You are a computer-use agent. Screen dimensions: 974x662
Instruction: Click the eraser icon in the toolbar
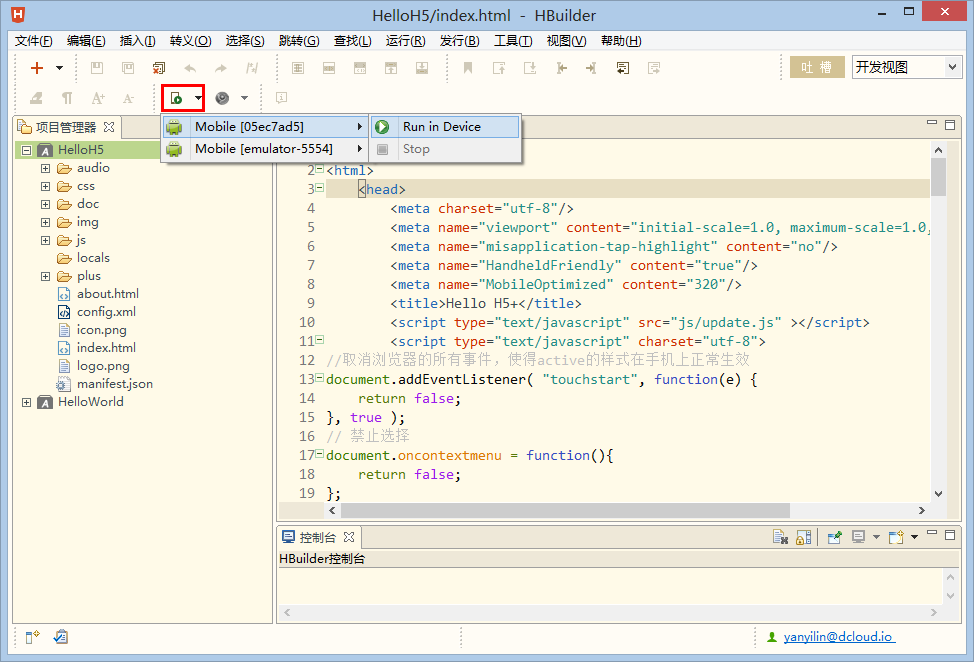point(37,98)
